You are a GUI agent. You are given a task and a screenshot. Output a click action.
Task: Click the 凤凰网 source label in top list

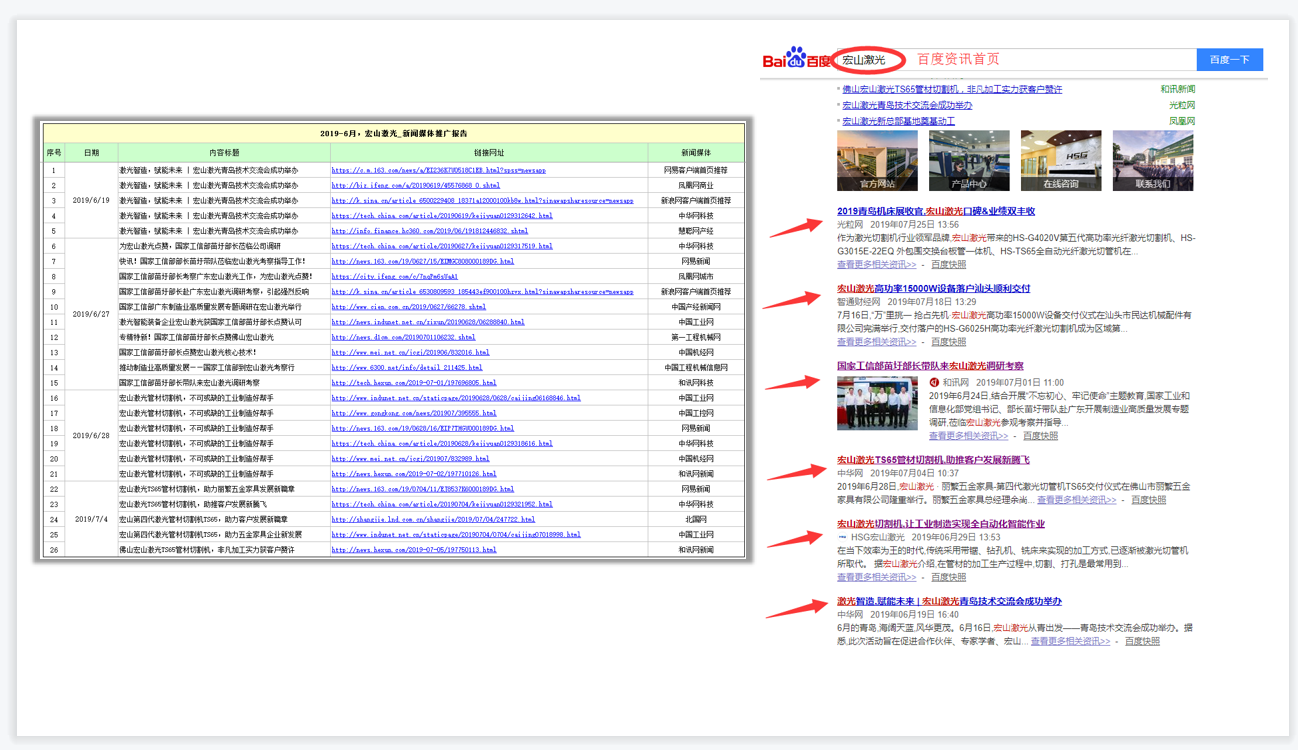tap(1182, 121)
